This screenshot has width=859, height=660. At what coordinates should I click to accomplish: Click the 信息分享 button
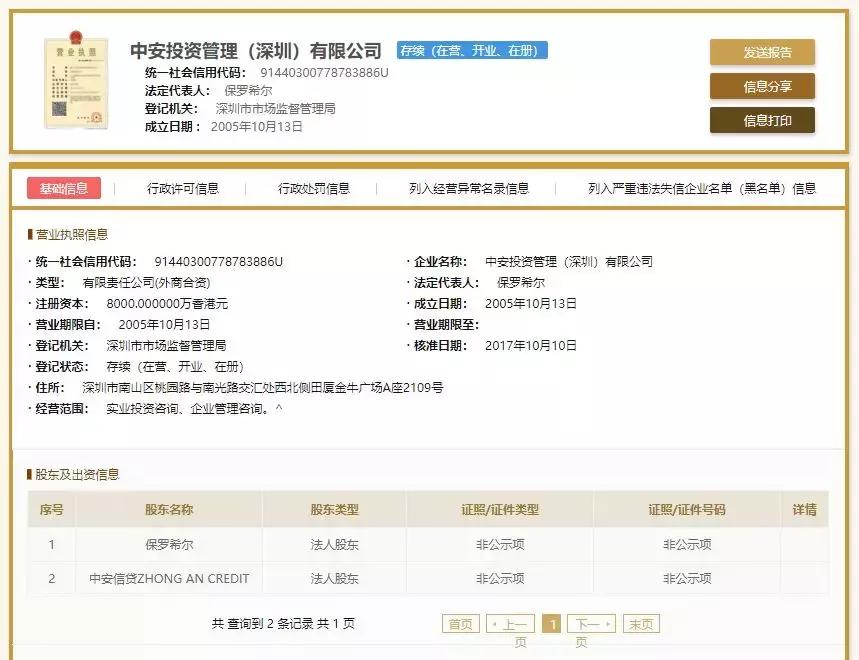(762, 88)
